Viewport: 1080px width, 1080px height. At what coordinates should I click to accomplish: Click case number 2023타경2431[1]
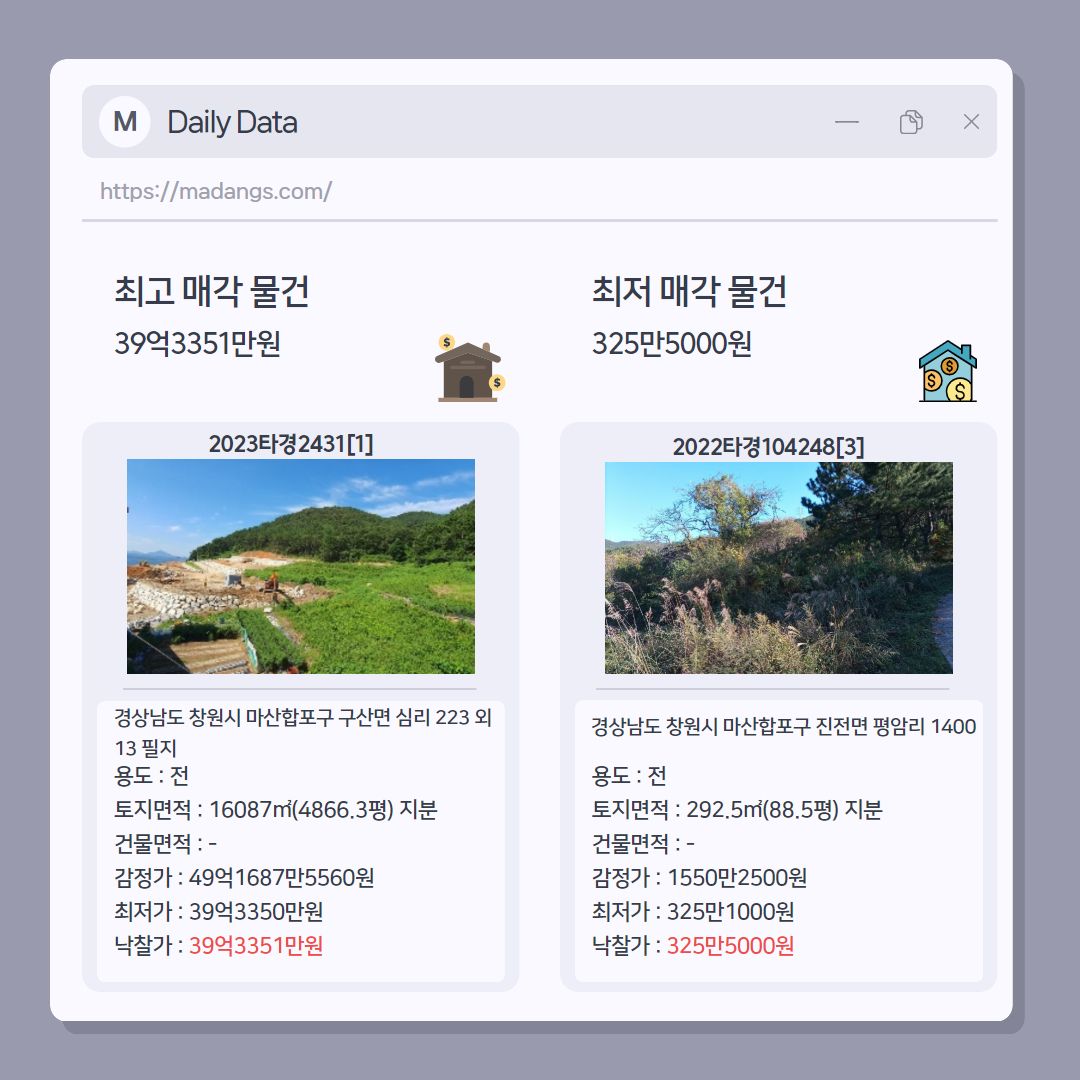click(291, 444)
